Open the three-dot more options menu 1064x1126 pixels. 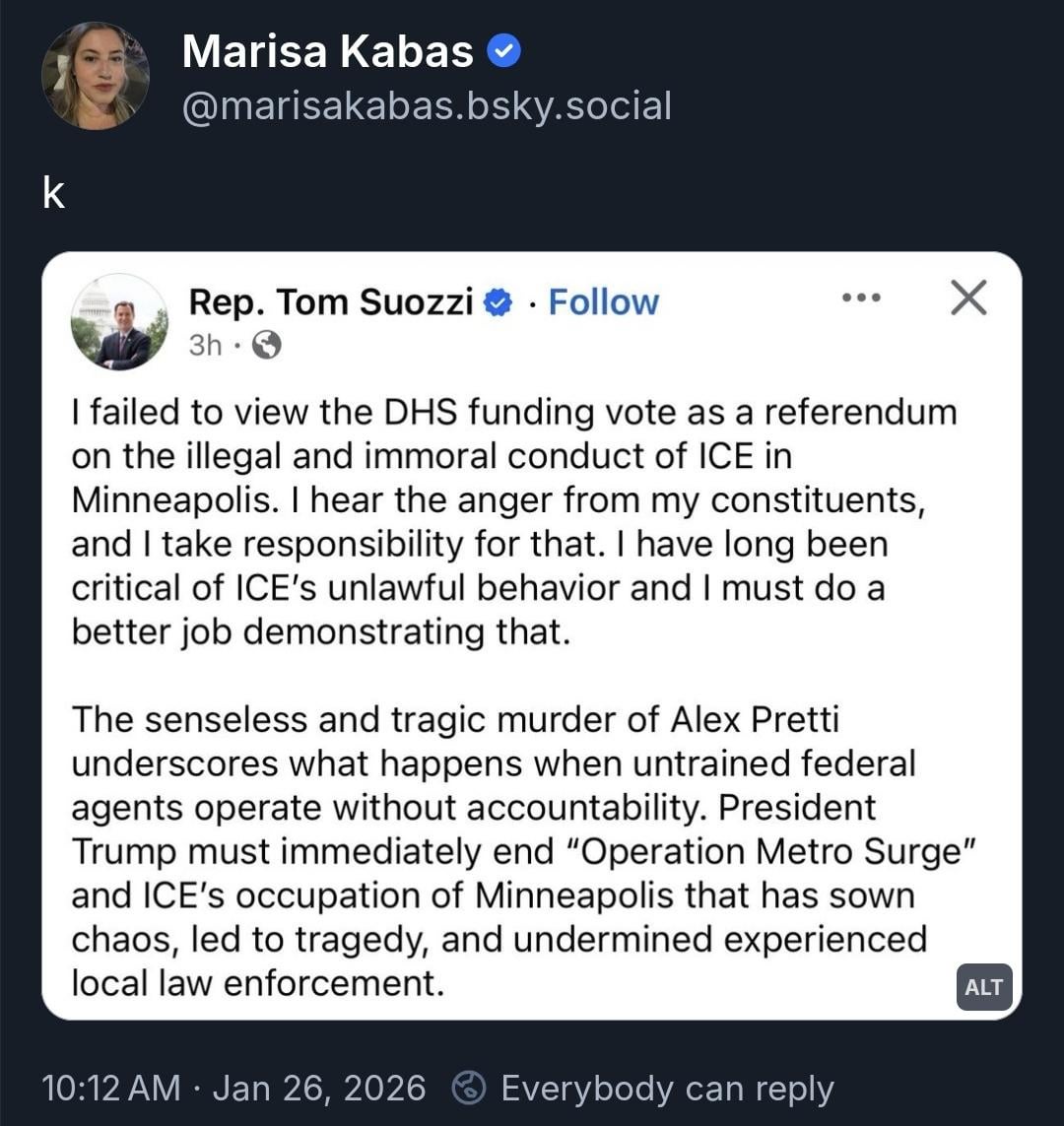(862, 298)
